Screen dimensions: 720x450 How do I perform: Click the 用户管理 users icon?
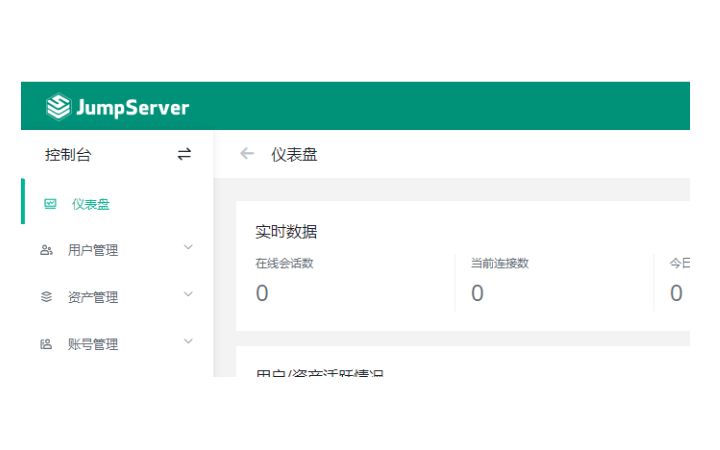point(46,250)
